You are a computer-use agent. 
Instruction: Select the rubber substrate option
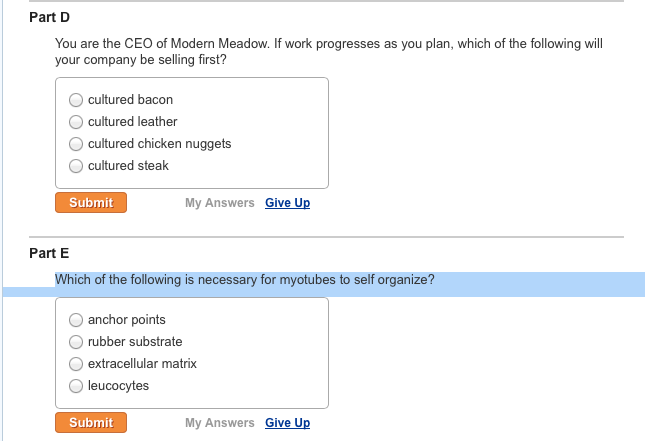tap(76, 342)
